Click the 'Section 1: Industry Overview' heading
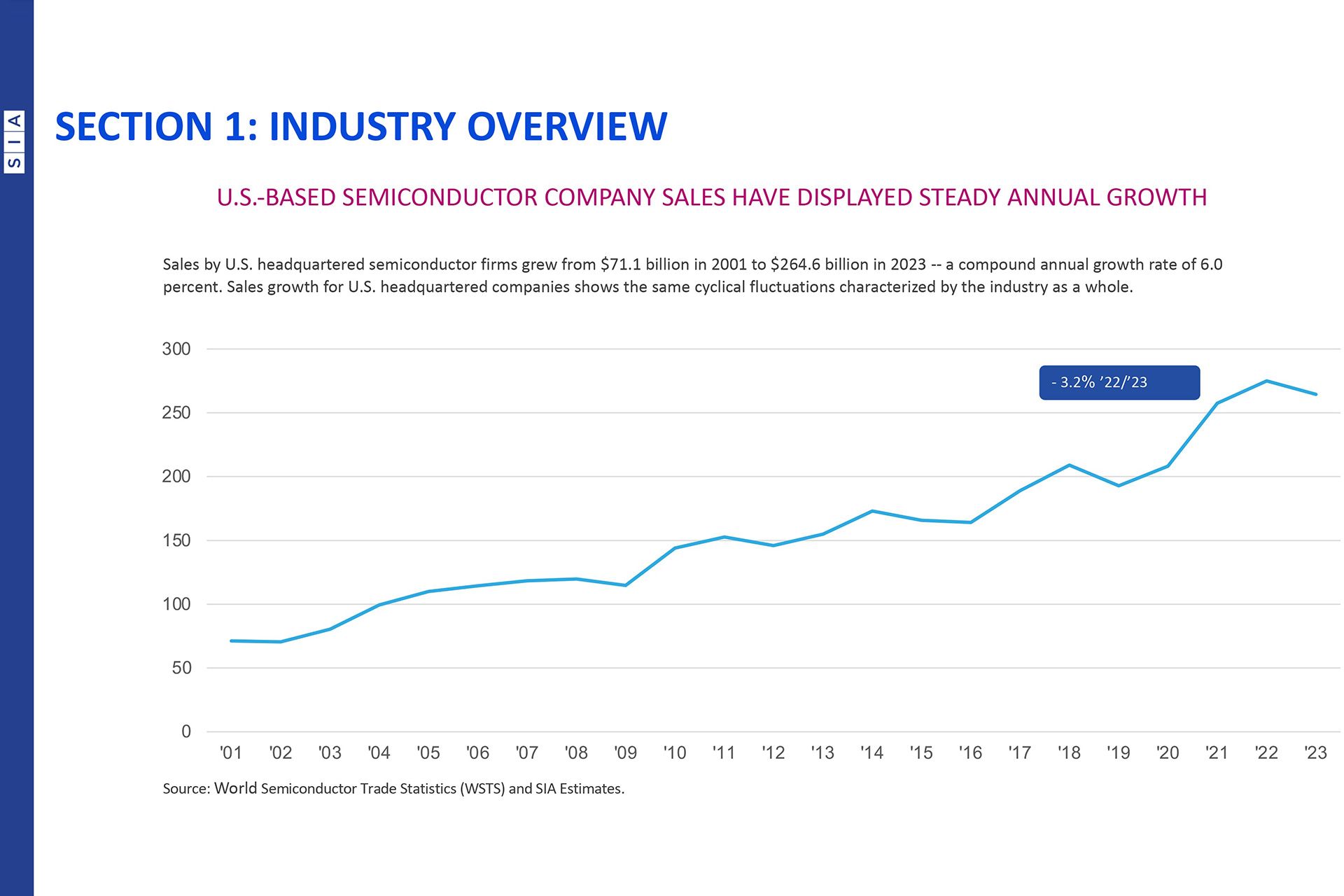 360,126
